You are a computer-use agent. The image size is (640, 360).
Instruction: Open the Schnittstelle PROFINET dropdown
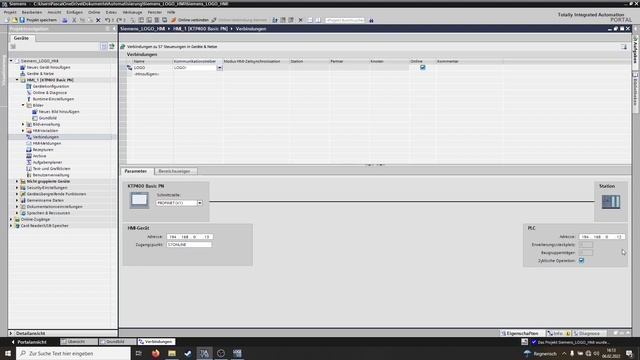click(x=200, y=203)
